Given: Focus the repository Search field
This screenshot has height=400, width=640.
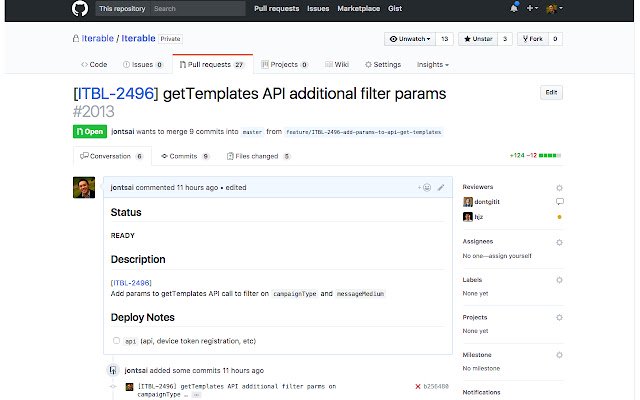Looking at the screenshot, I should 198,9.
